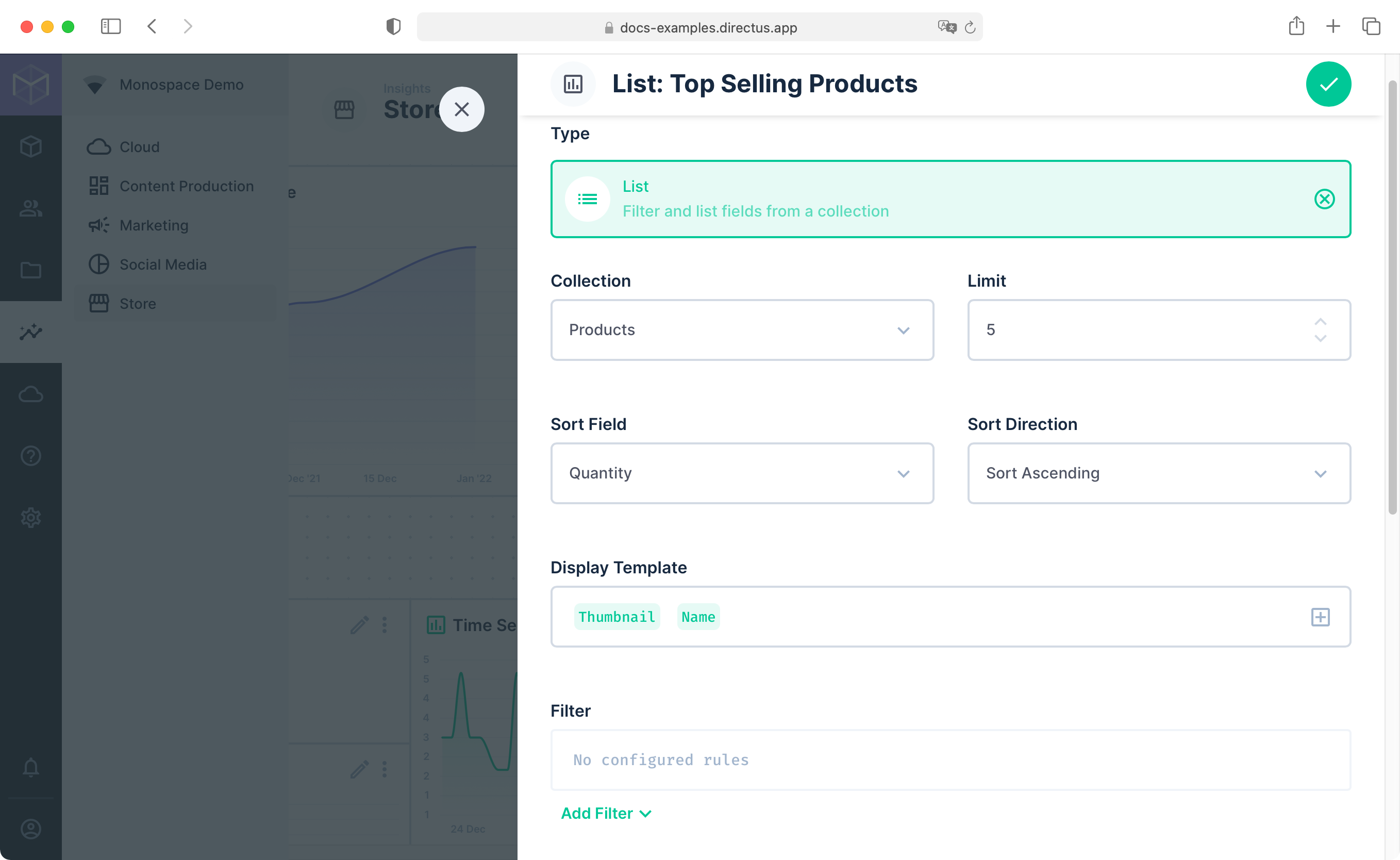Viewport: 1400px width, 860px height.
Task: Open your user profile avatar
Action: click(31, 829)
